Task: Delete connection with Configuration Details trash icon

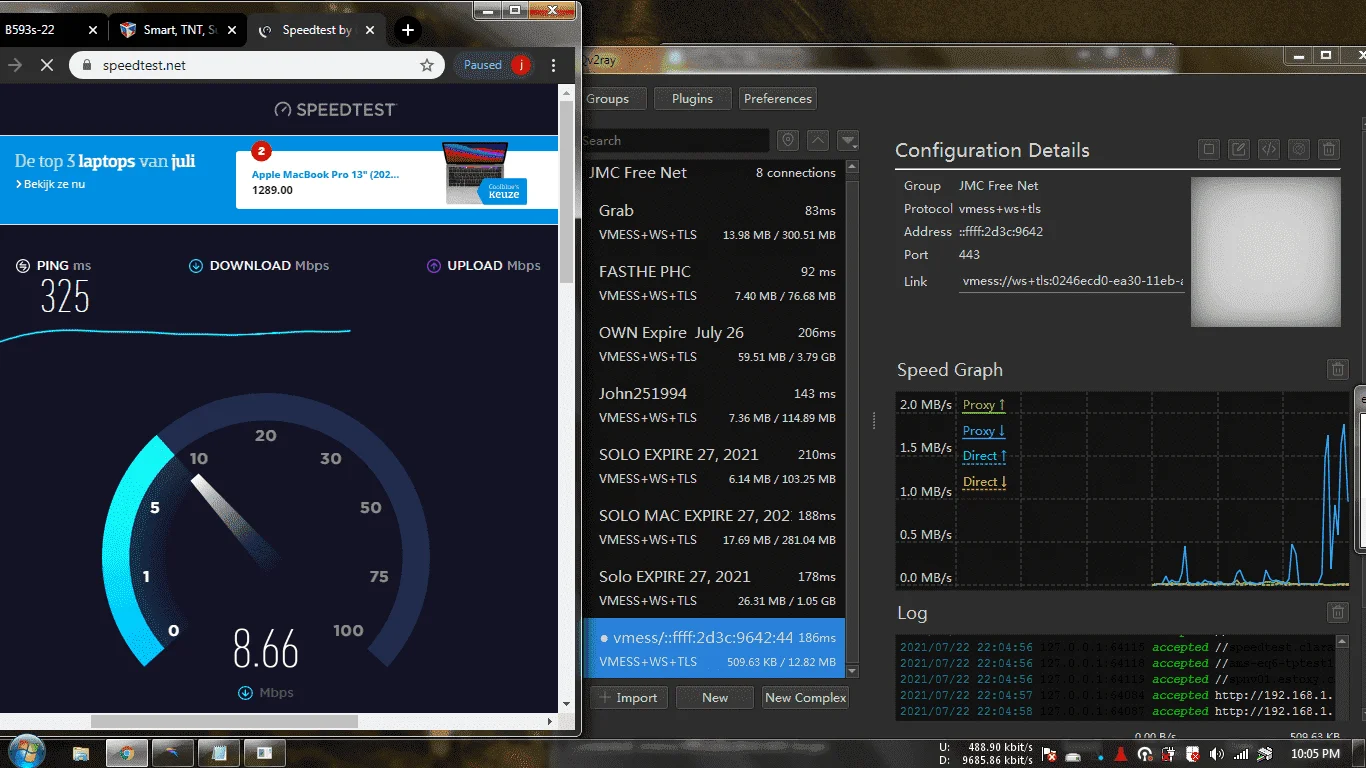Action: (1329, 150)
